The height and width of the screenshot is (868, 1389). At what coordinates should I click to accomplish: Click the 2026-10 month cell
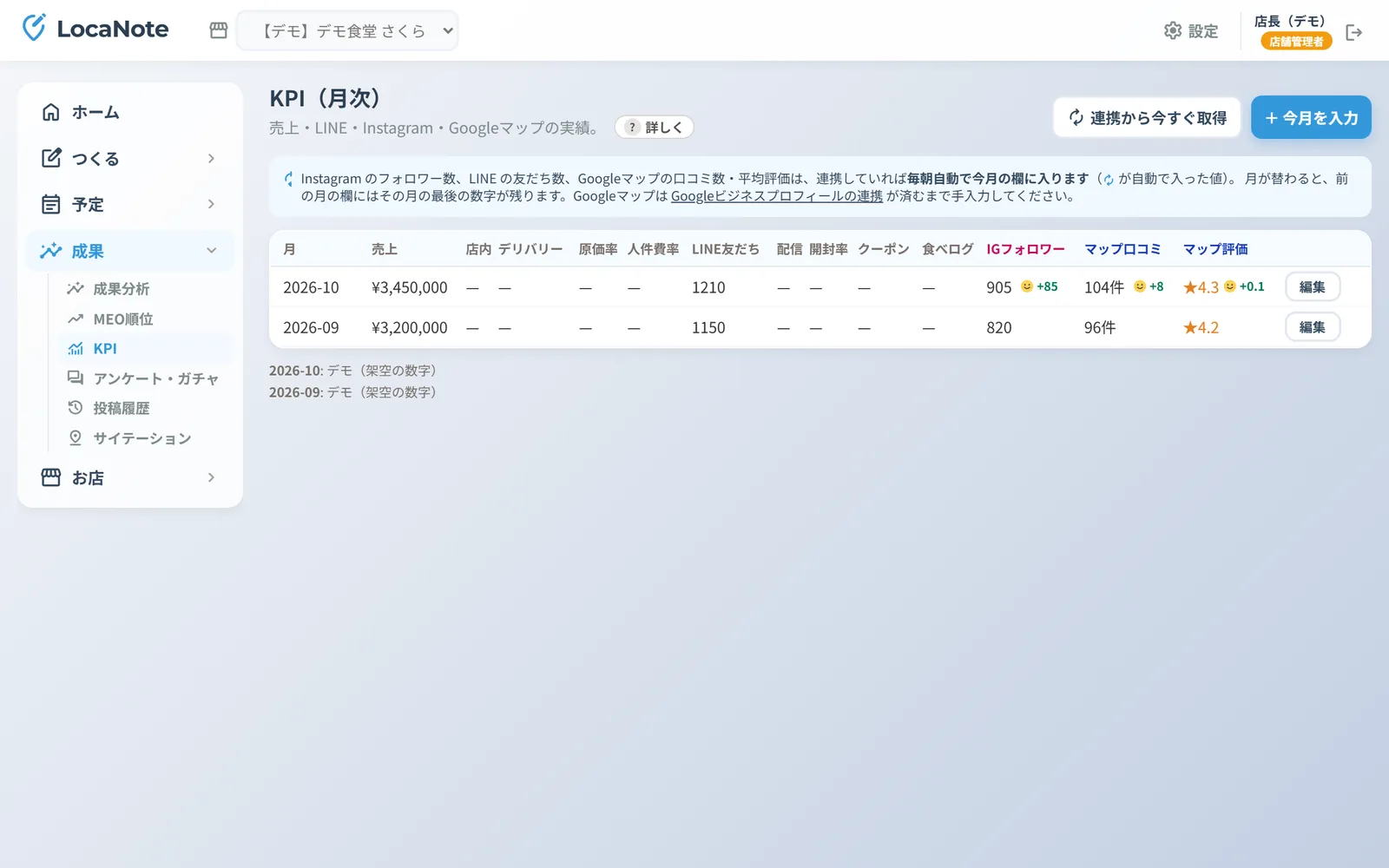click(x=311, y=287)
